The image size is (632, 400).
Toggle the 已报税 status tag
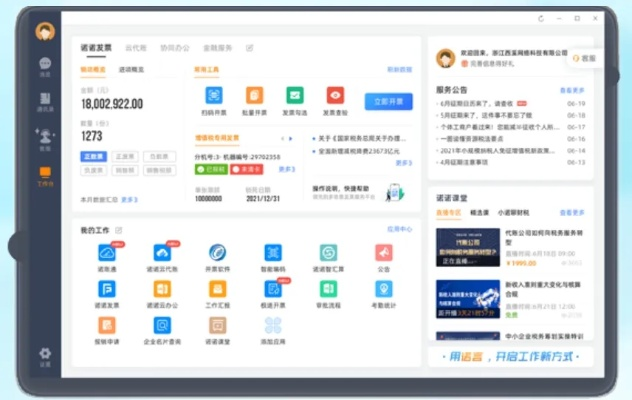coord(206,169)
